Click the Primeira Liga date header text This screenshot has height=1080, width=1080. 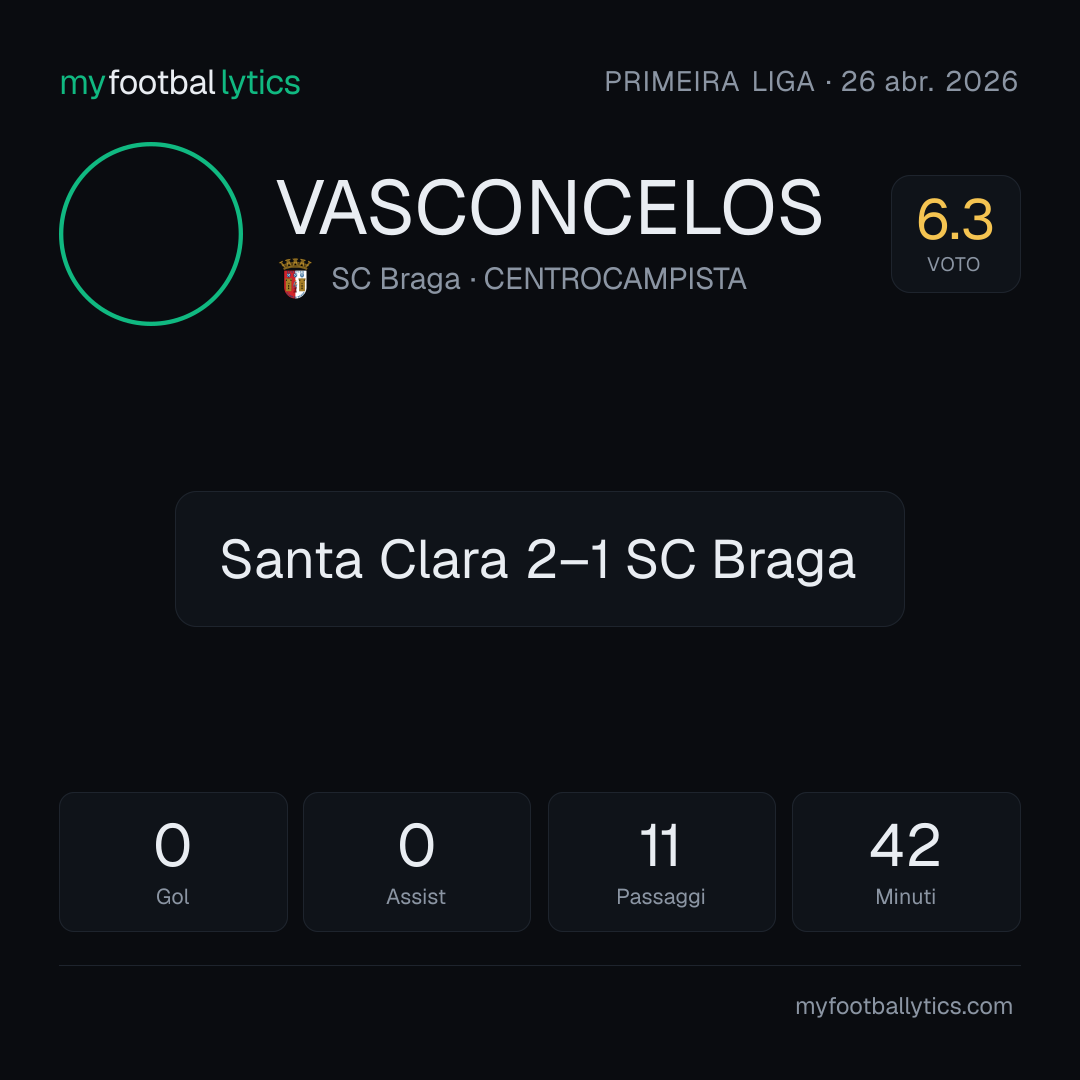click(811, 82)
